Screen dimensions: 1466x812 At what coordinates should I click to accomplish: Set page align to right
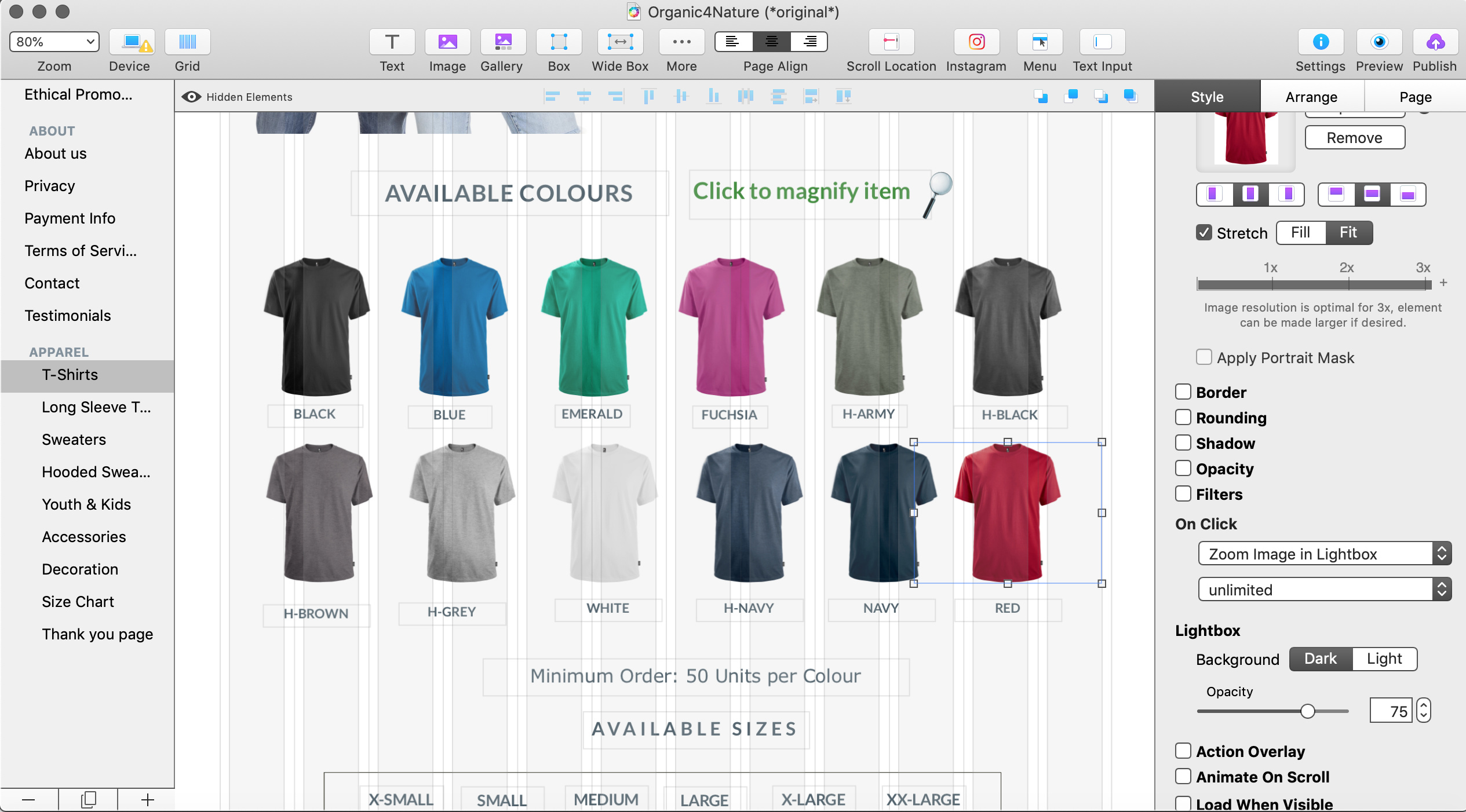[808, 42]
